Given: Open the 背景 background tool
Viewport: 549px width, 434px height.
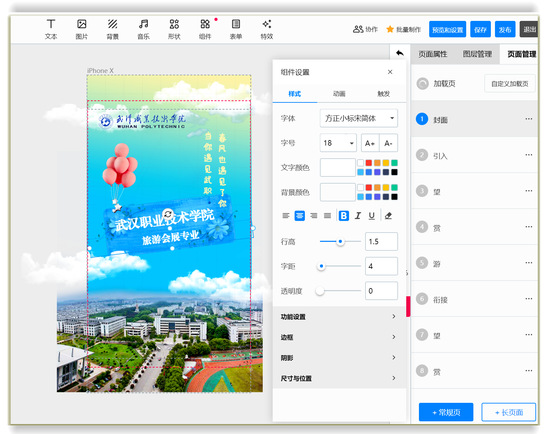Looking at the screenshot, I should 112,29.
